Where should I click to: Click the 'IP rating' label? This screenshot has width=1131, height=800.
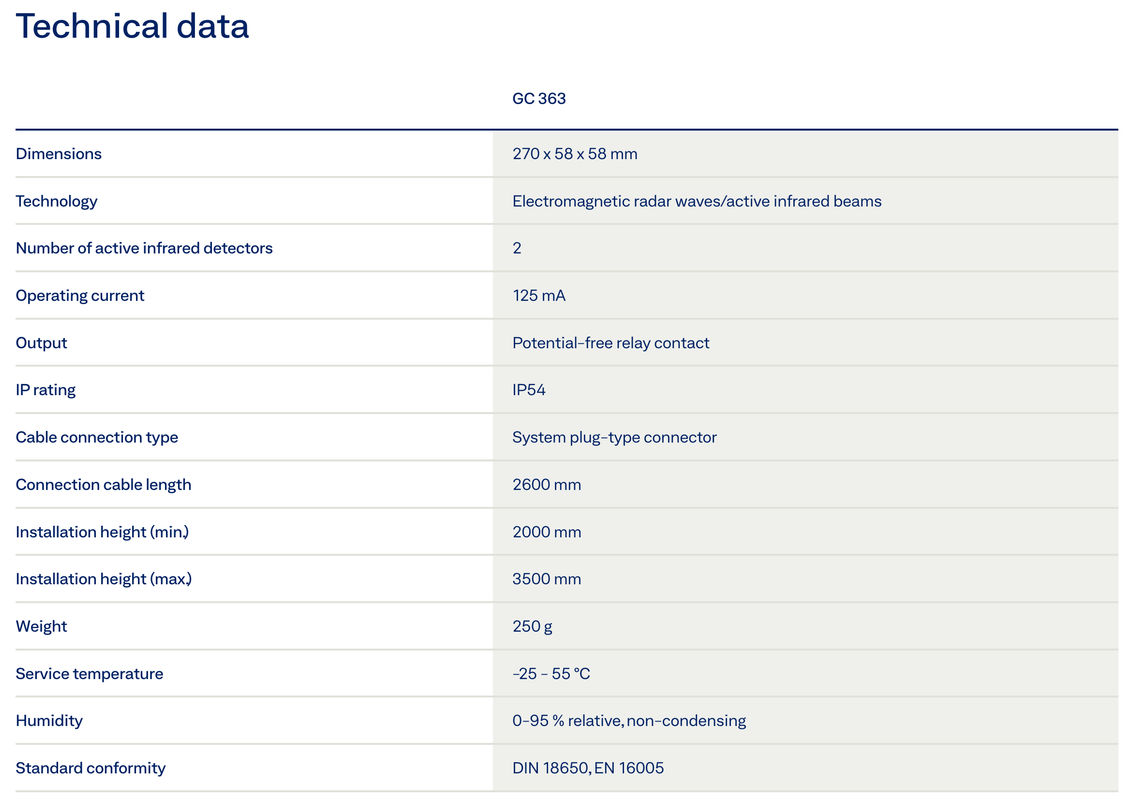45,390
